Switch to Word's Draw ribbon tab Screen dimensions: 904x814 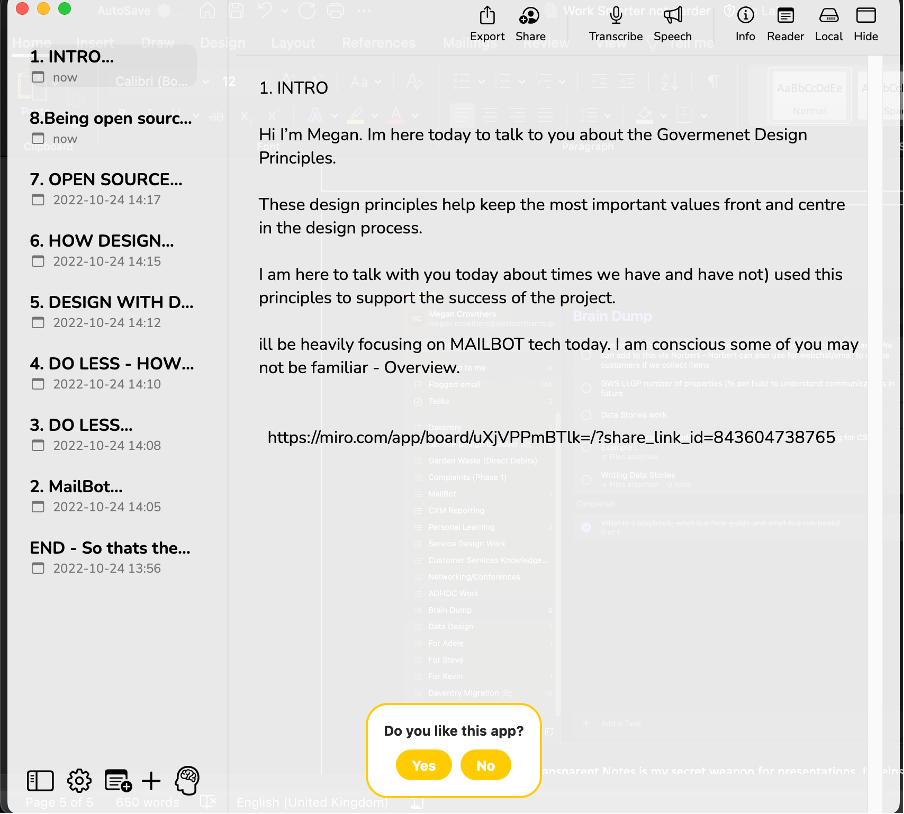(x=157, y=43)
